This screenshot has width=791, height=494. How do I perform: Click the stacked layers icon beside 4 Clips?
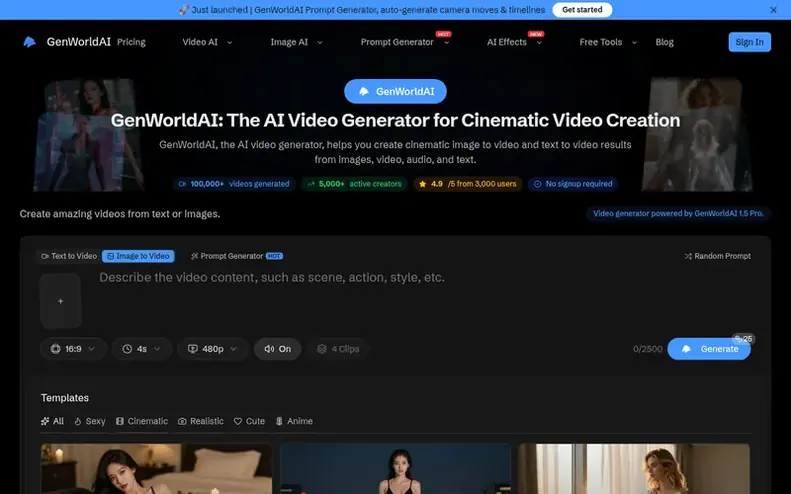(322, 349)
